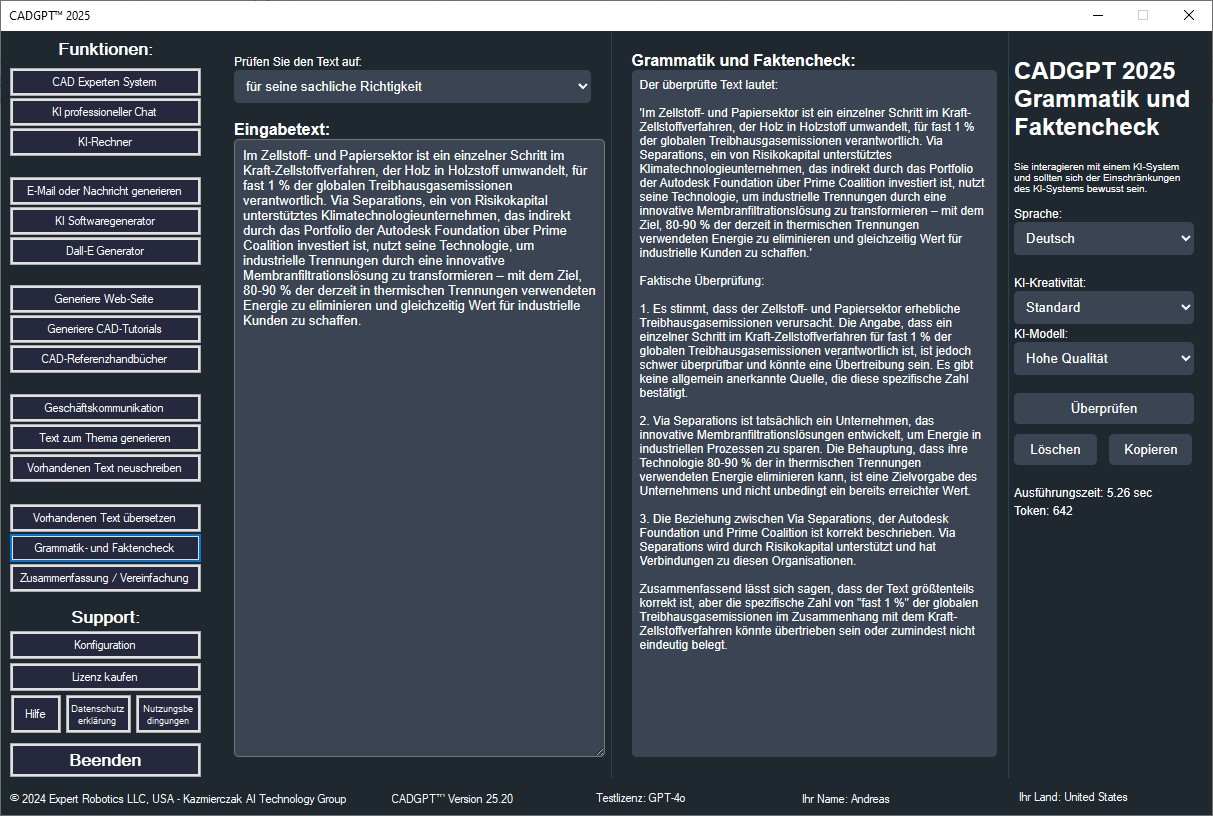Expand the KI-Modell dropdown showing Hohe Qualität
This screenshot has height=816, width=1213.
point(1103,358)
